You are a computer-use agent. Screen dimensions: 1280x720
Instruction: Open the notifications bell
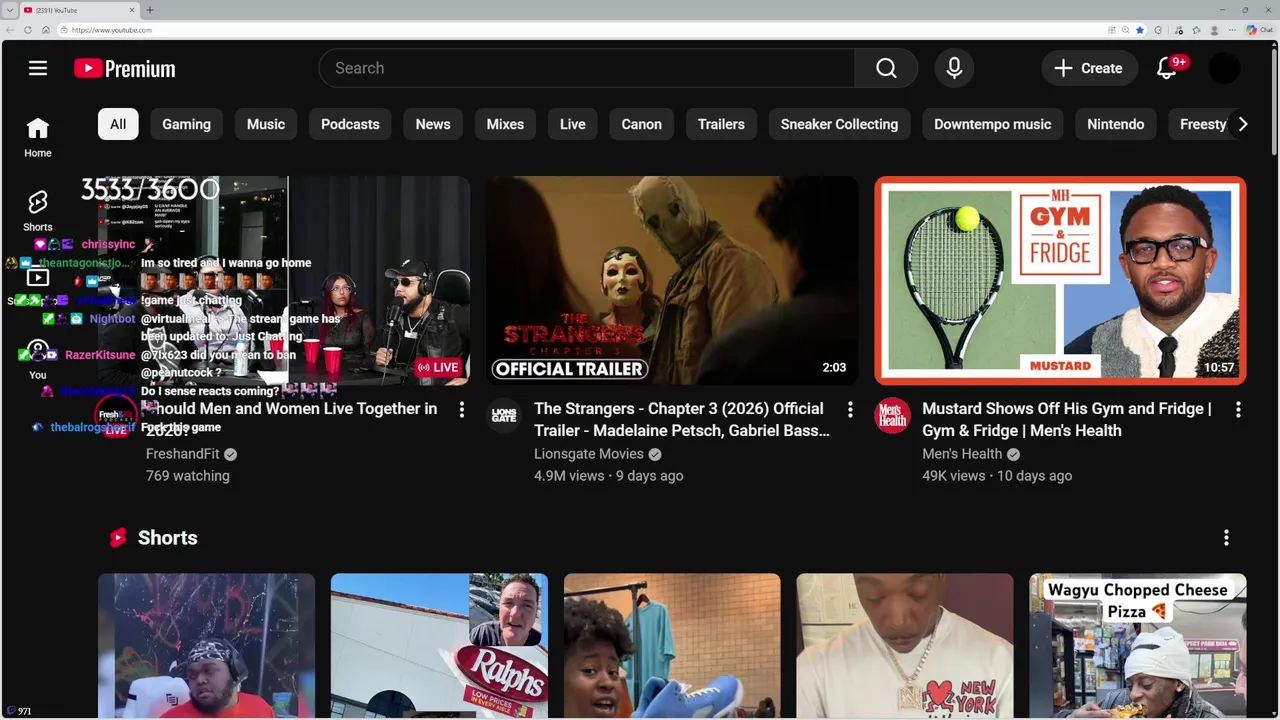tap(1167, 68)
